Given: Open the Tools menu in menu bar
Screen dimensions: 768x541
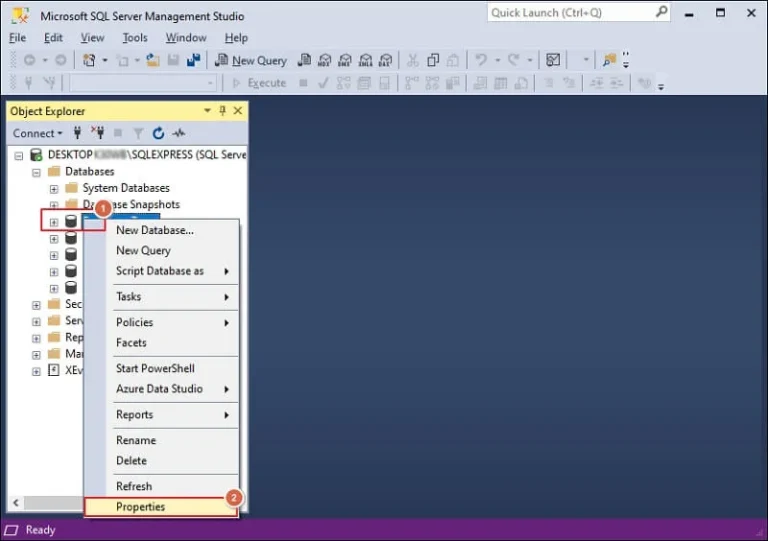Looking at the screenshot, I should [135, 38].
